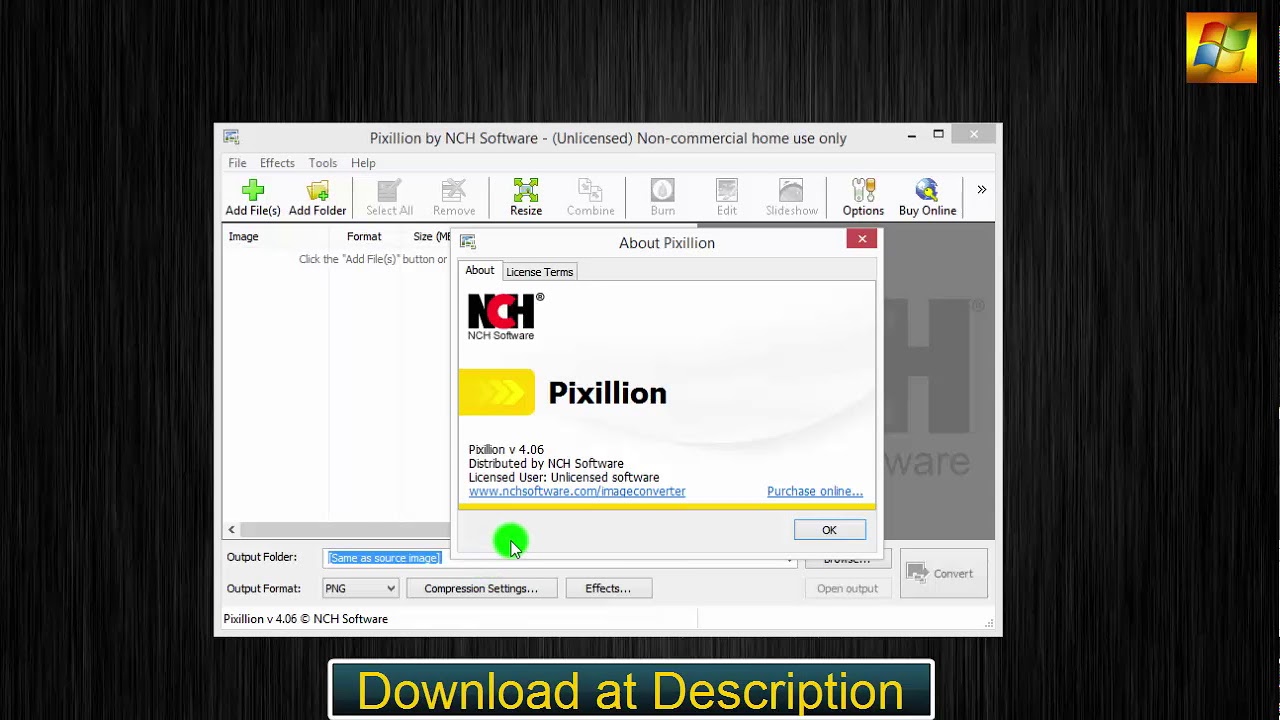Viewport: 1280px width, 720px height.
Task: Select the About tab in dialog
Action: tap(480, 271)
